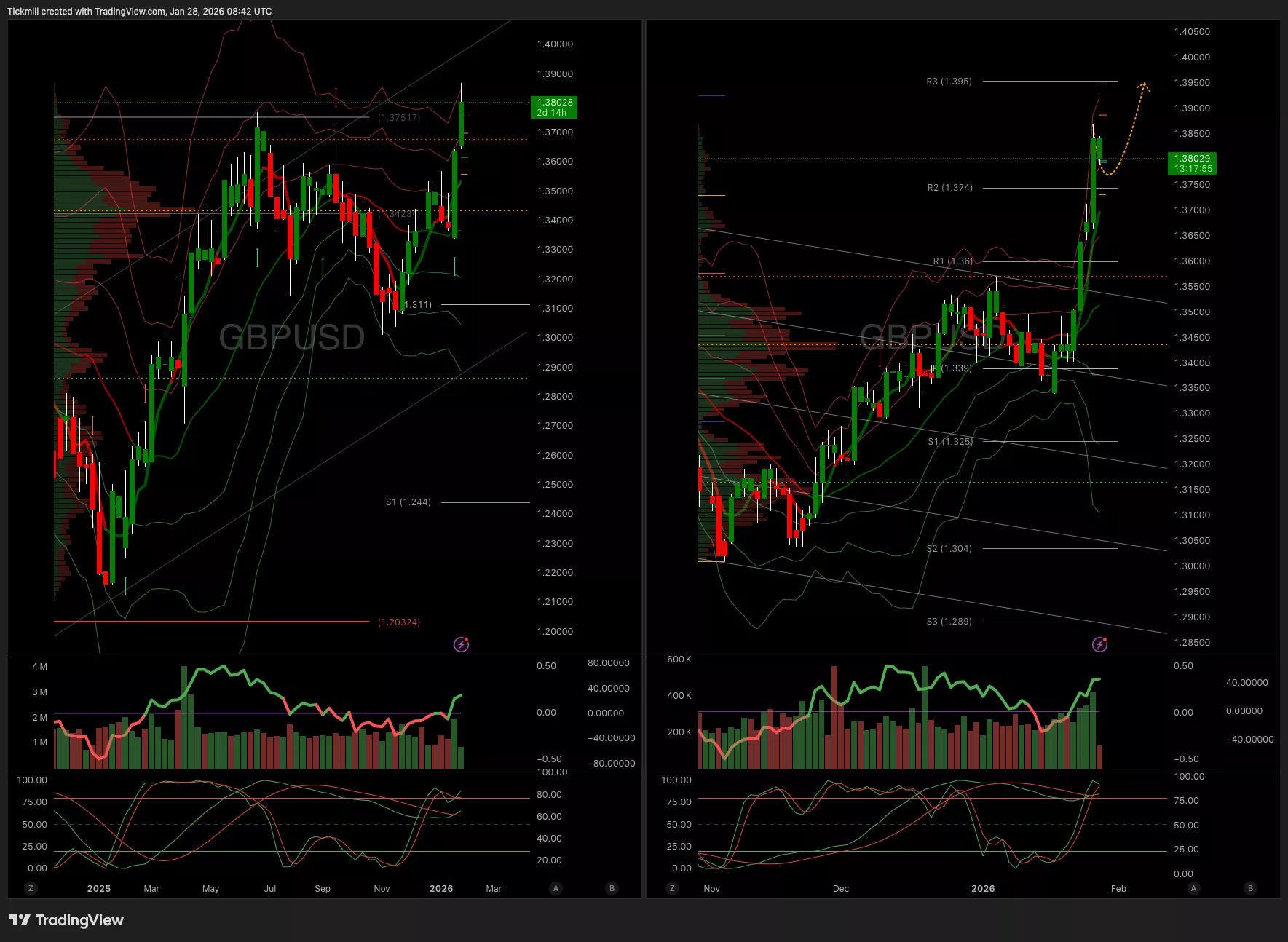
Task: Click the red (1.20324) level label
Action: [399, 622]
